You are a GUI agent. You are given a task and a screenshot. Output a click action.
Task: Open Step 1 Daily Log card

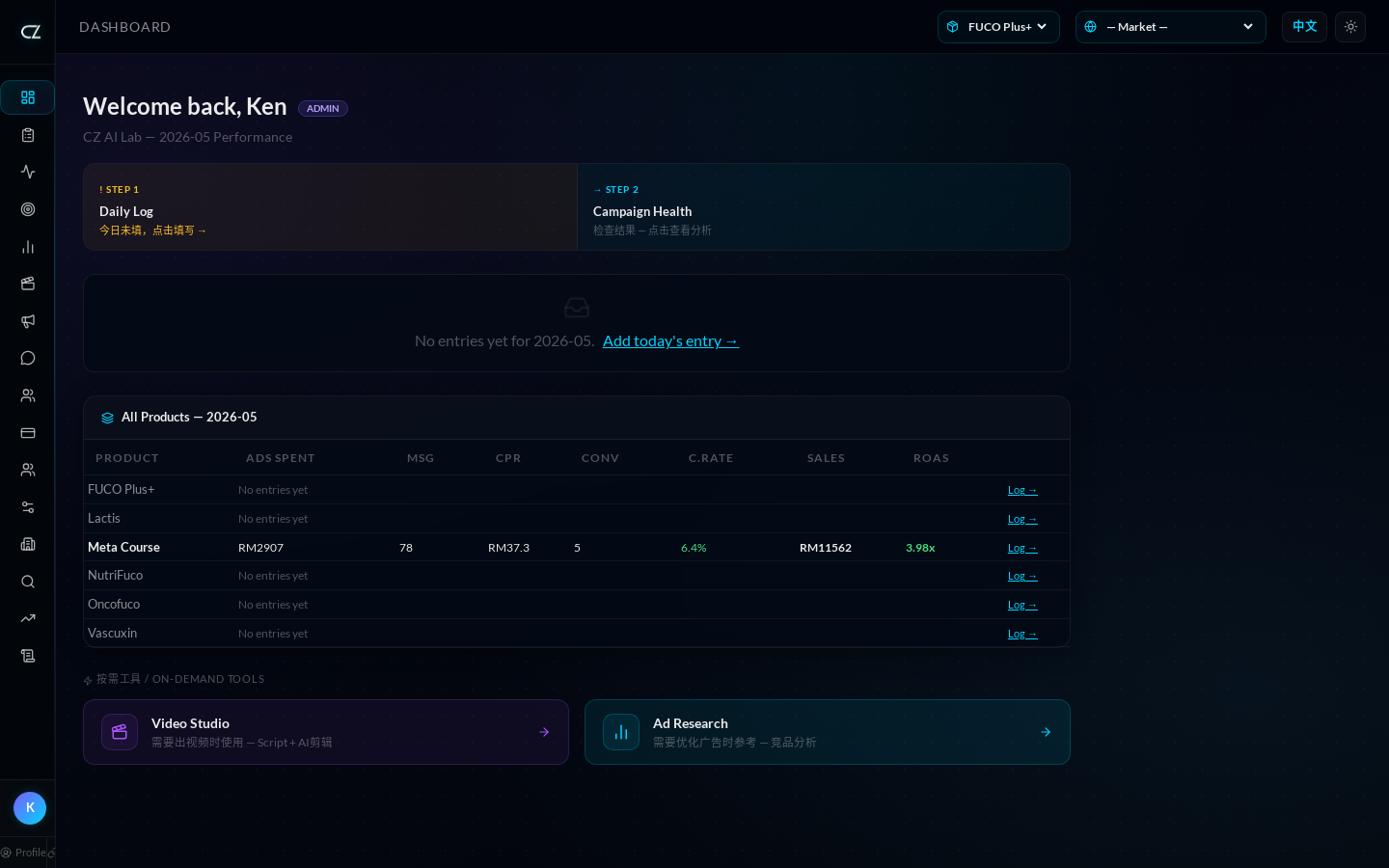click(x=330, y=207)
